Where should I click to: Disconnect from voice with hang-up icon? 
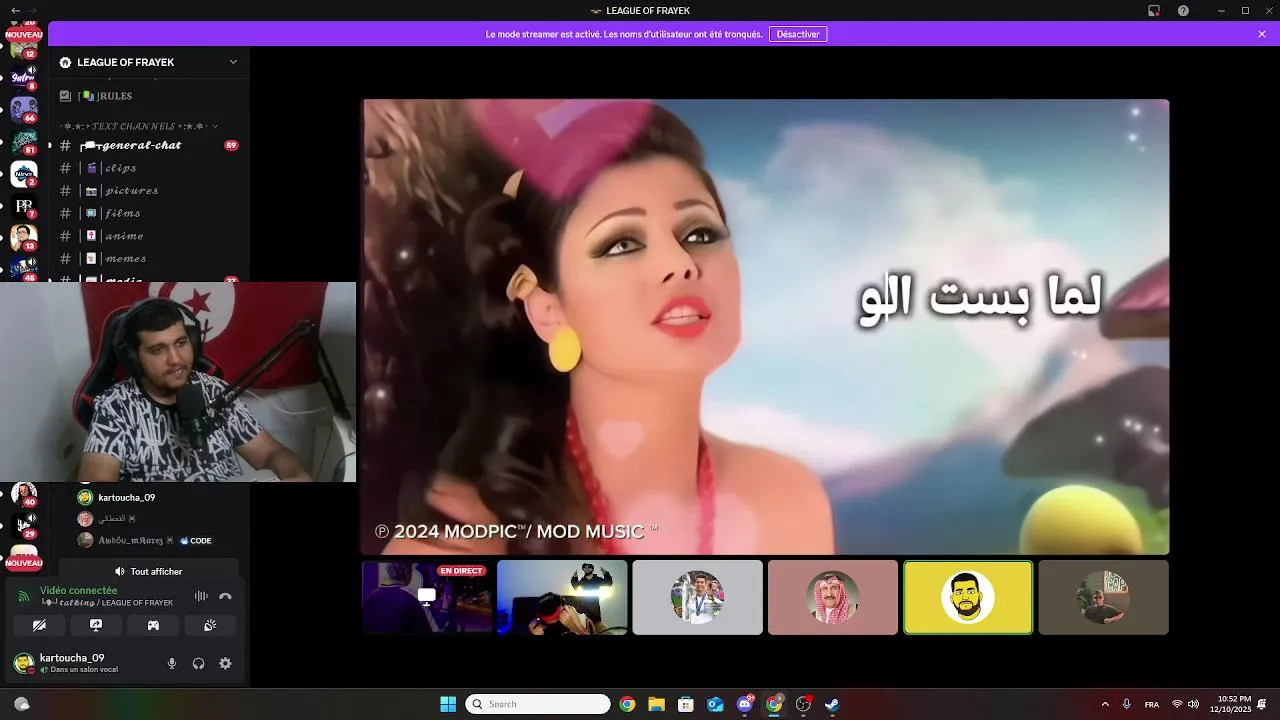pos(225,596)
